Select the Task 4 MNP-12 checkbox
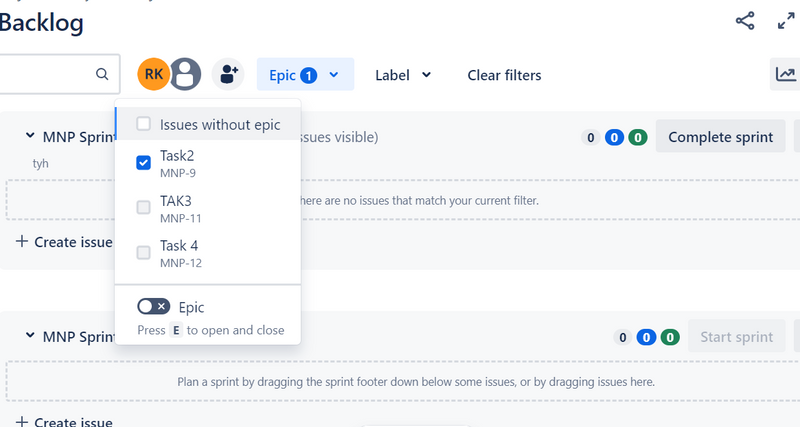This screenshot has width=800, height=427. coord(144,252)
